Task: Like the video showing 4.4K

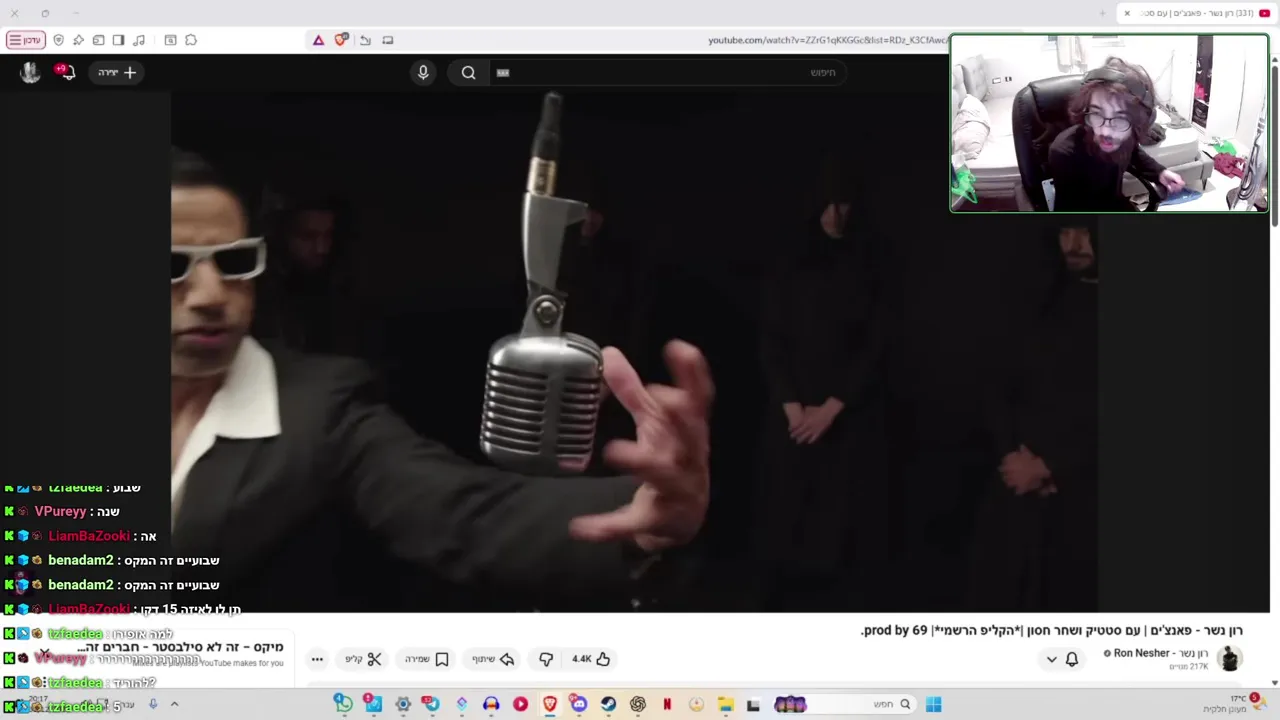Action: (590, 659)
